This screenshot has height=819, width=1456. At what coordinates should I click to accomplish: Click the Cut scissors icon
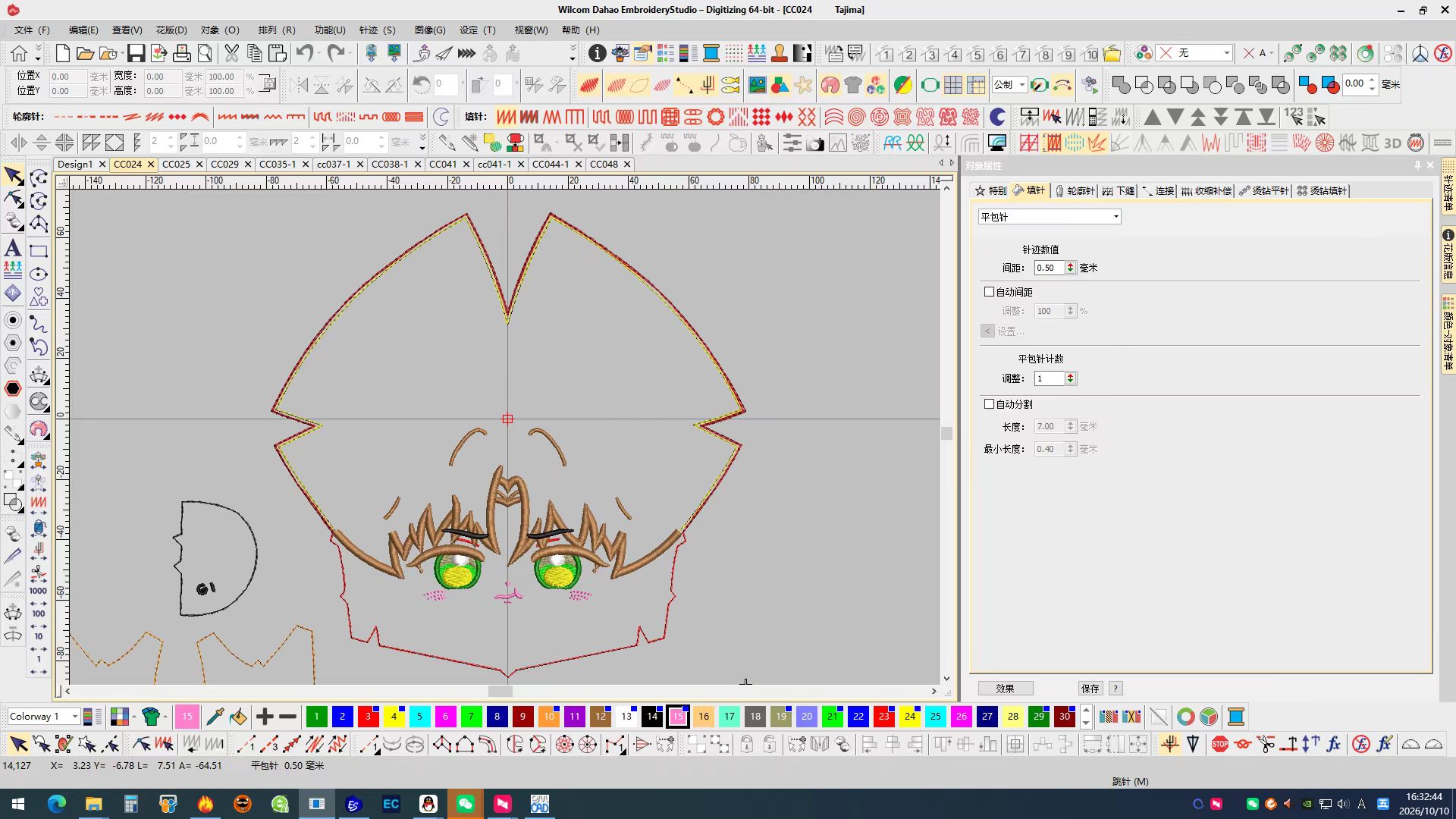click(x=231, y=53)
